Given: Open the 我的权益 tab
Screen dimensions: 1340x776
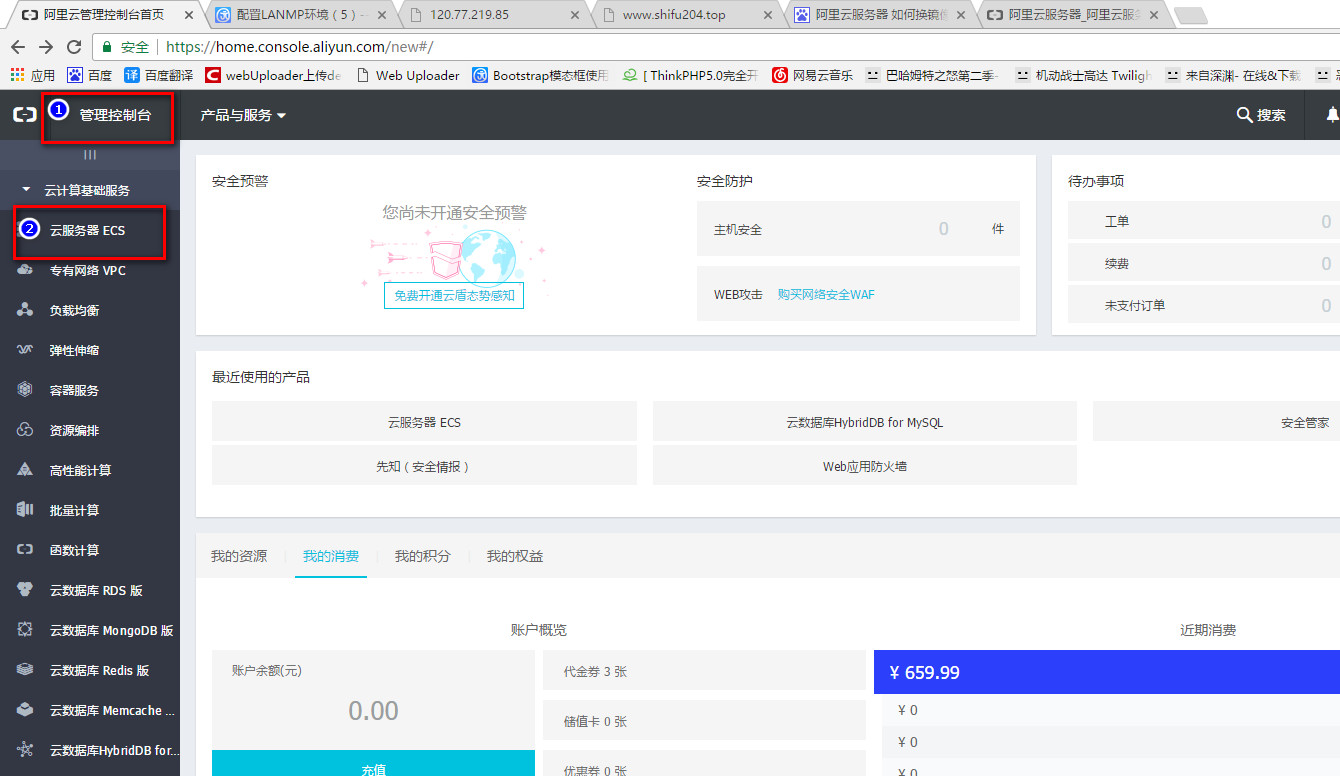Looking at the screenshot, I should [515, 556].
